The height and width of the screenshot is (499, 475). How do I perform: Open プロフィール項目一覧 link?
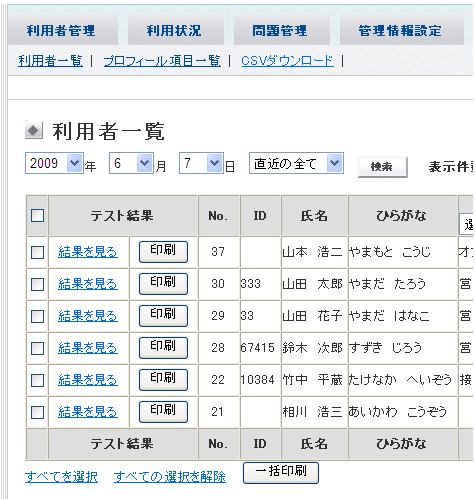[162, 61]
